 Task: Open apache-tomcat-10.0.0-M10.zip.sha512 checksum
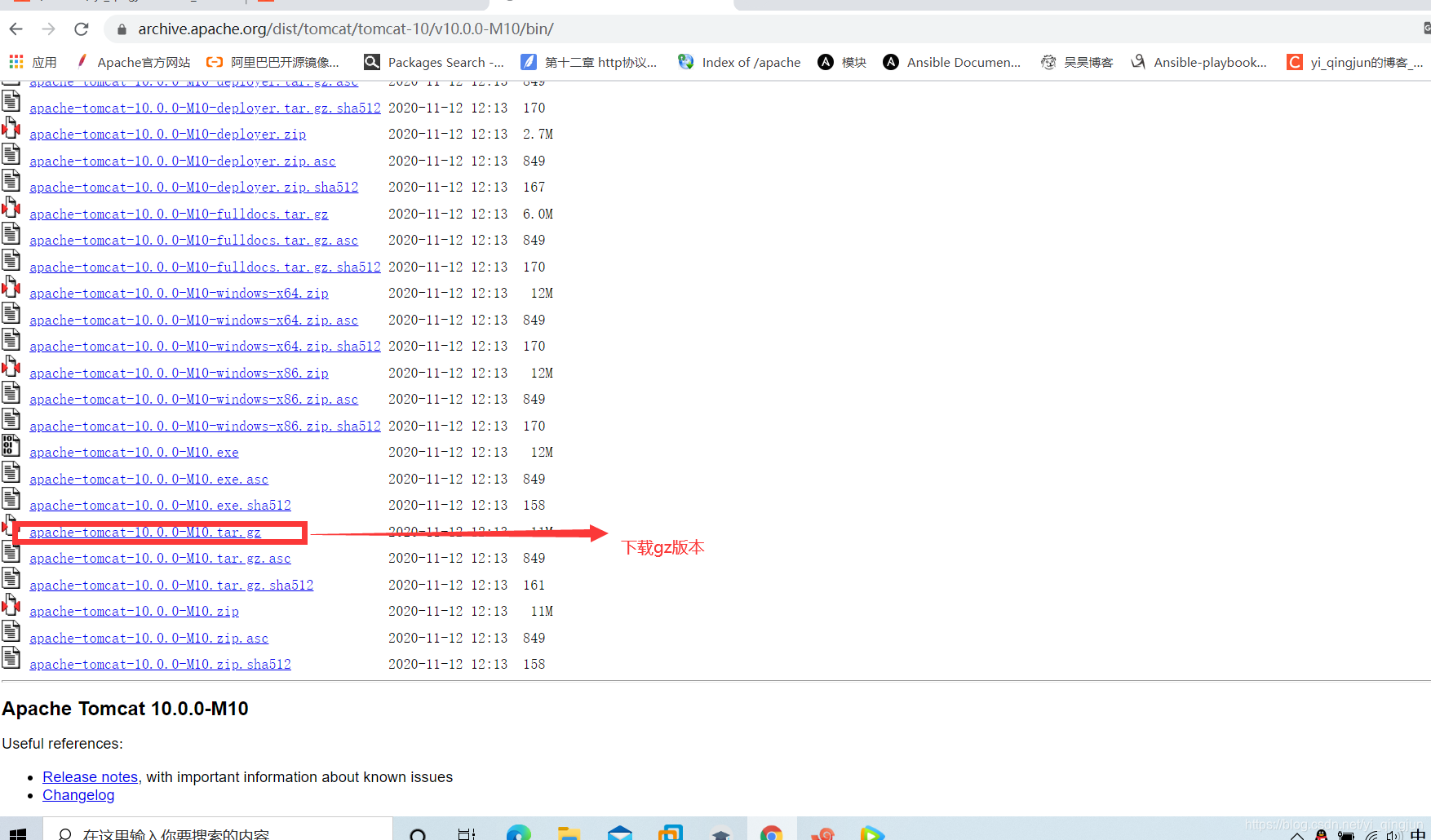pos(160,664)
